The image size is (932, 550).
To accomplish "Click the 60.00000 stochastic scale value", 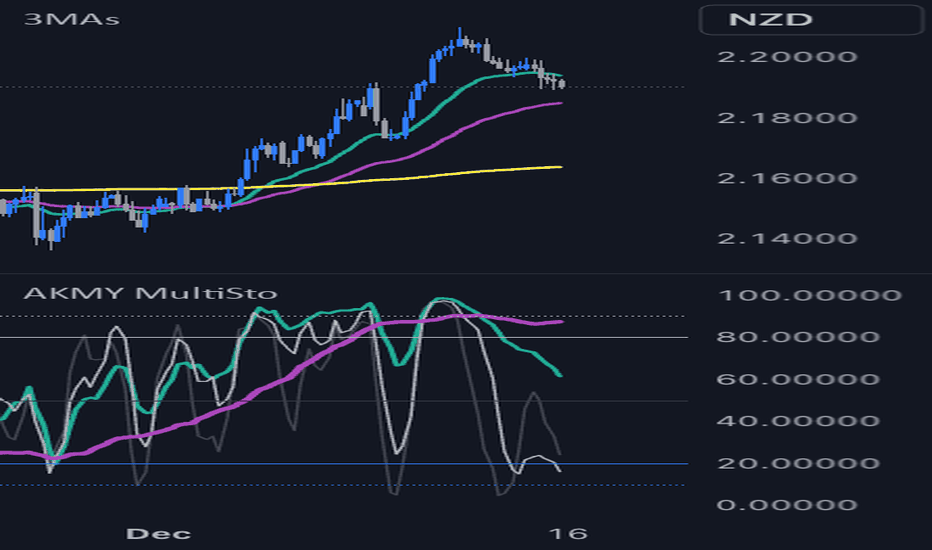I will pyautogui.click(x=798, y=379).
